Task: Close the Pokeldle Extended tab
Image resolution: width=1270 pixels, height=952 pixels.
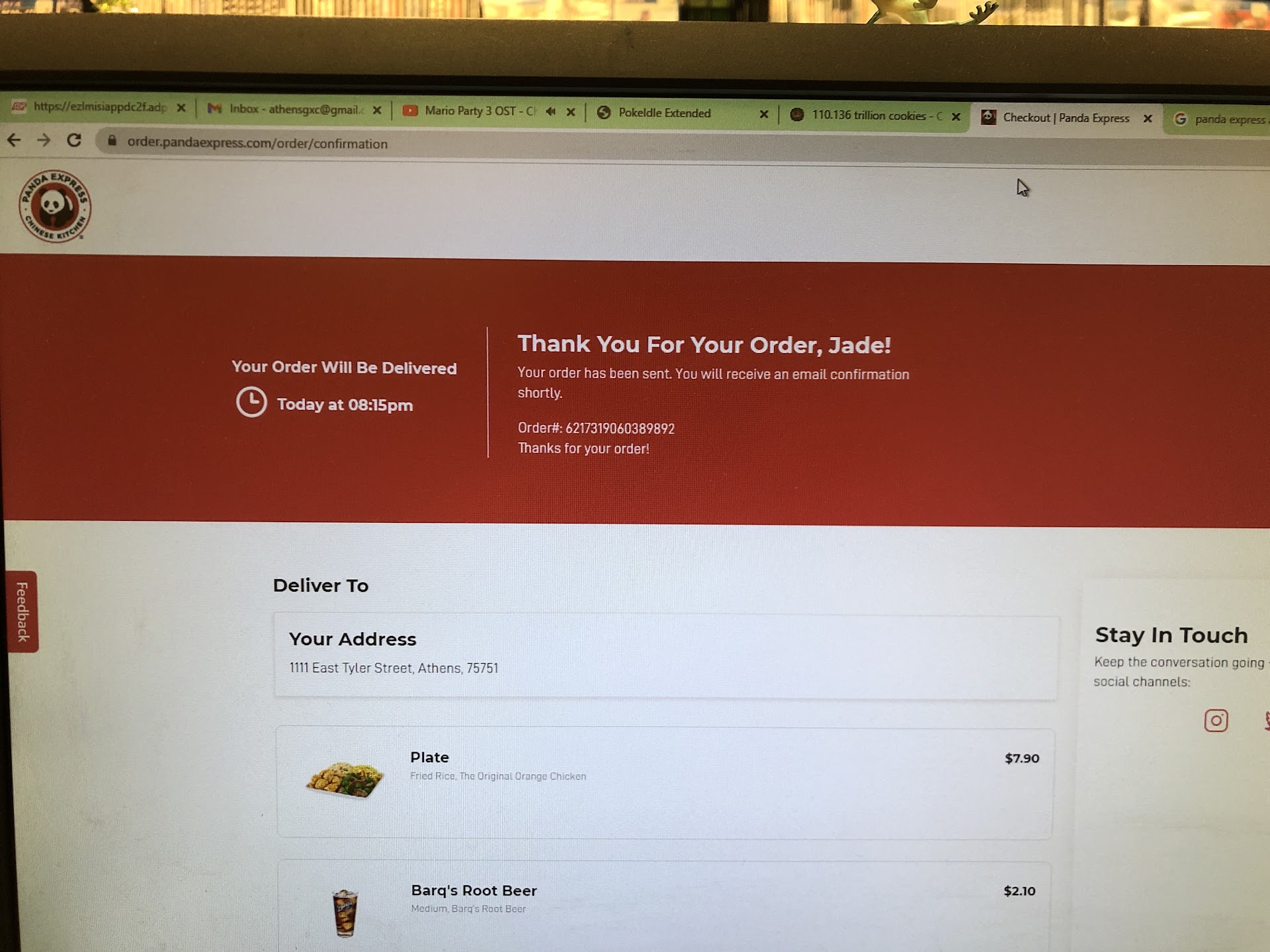Action: [x=764, y=114]
